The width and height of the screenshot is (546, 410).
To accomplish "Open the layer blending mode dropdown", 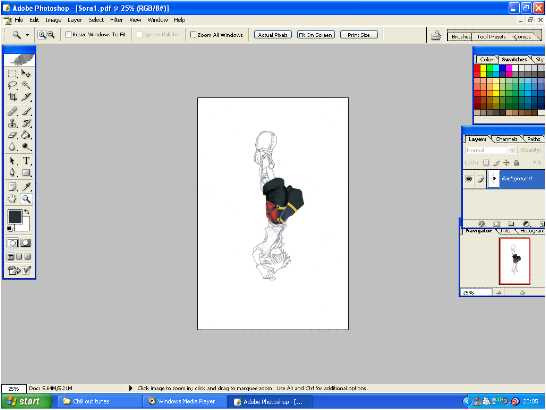I will point(490,150).
